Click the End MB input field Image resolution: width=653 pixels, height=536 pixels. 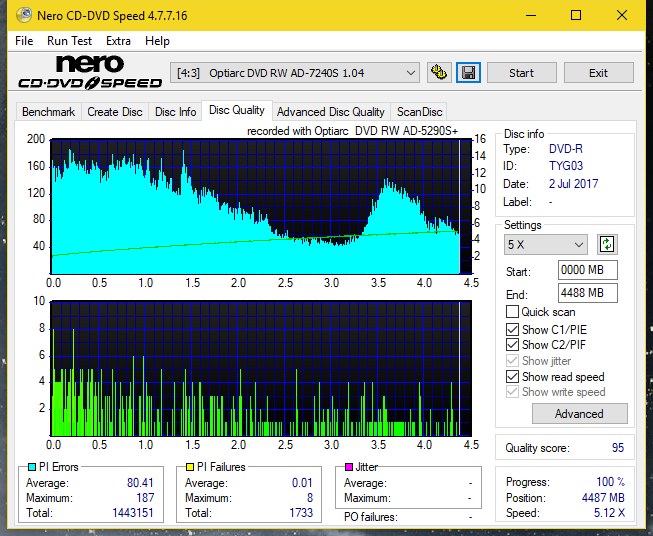(x=587, y=293)
